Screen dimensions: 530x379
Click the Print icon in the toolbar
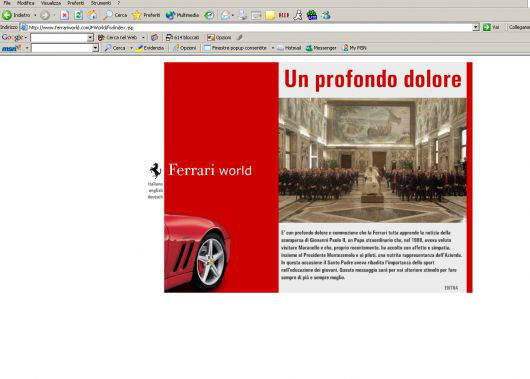click(x=243, y=15)
